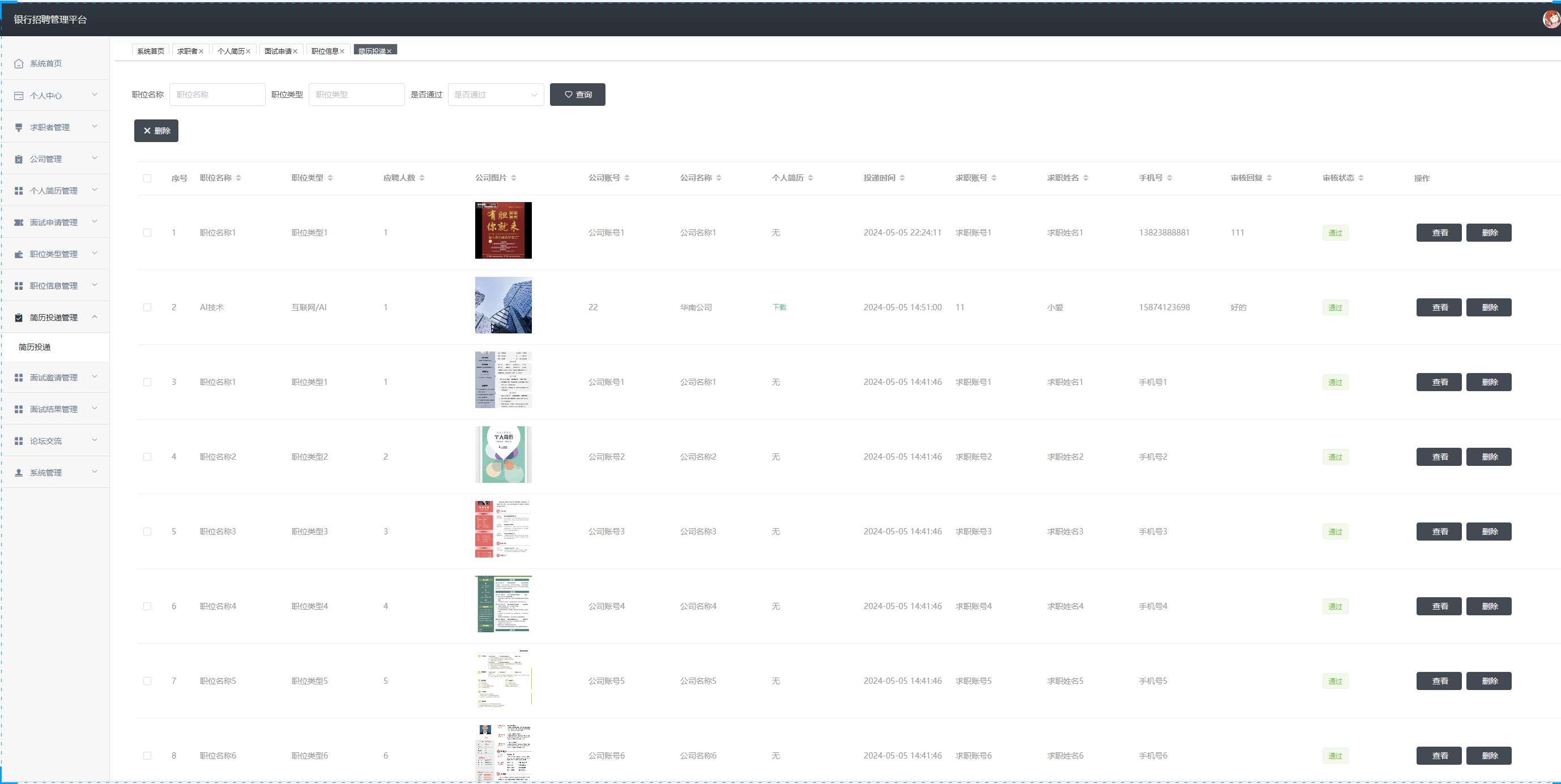The height and width of the screenshot is (784, 1561).
Task: Select 简历投递 submenu item in sidebar
Action: tap(35, 348)
